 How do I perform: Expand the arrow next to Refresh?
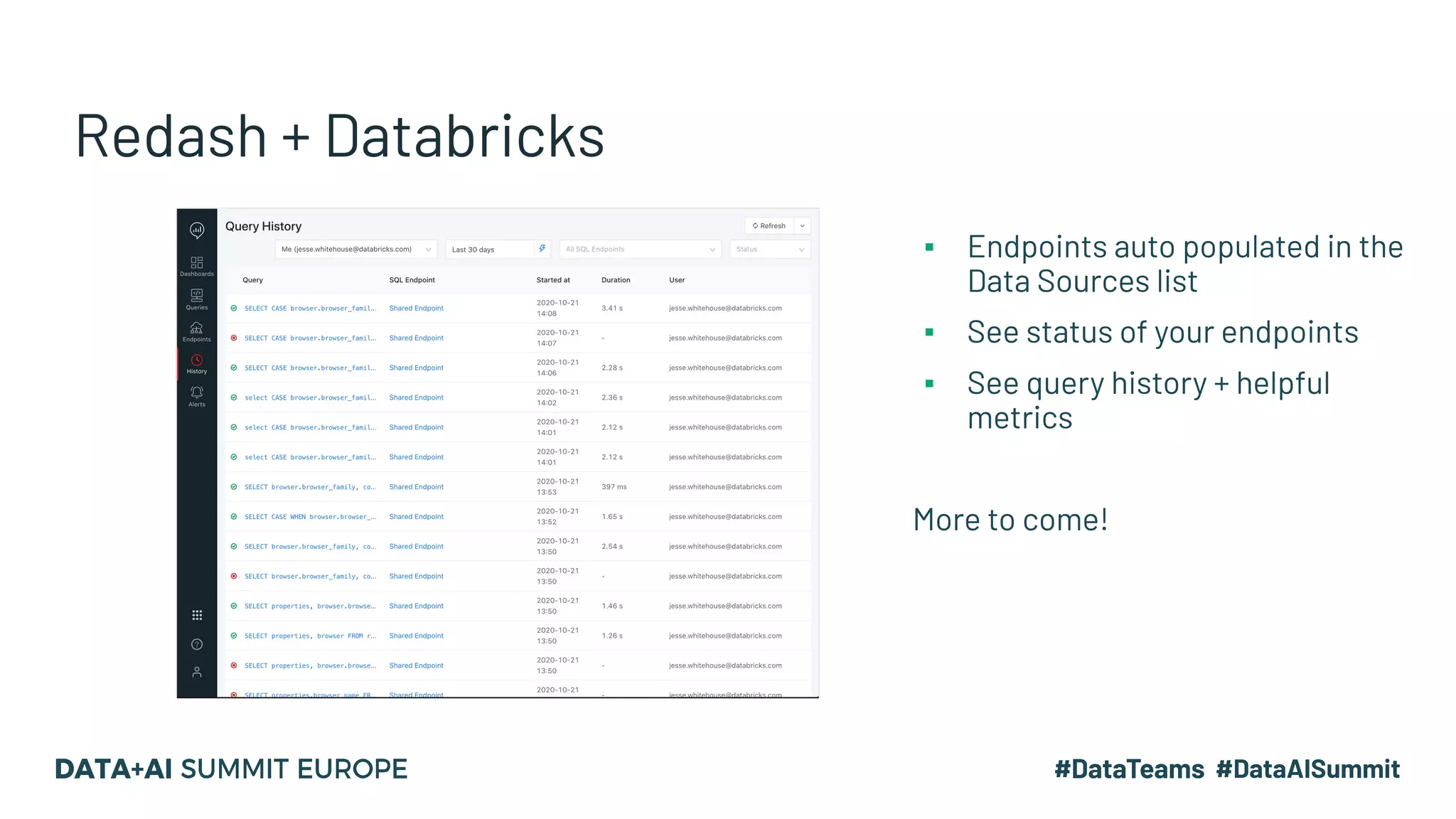pos(803,226)
